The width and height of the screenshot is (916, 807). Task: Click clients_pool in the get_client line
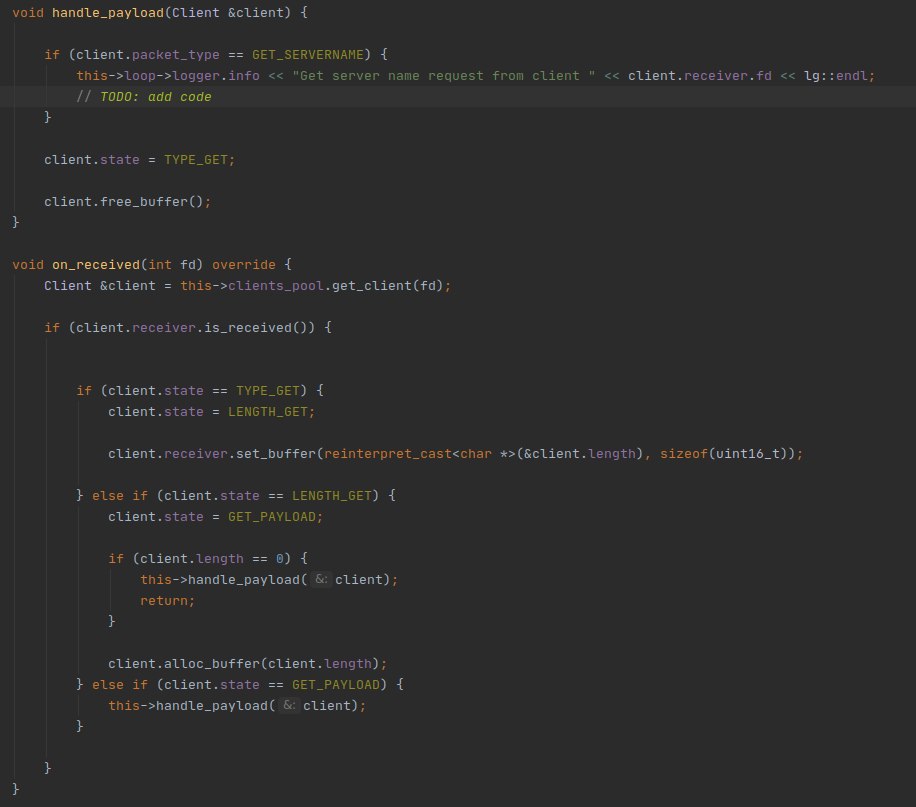point(276,286)
